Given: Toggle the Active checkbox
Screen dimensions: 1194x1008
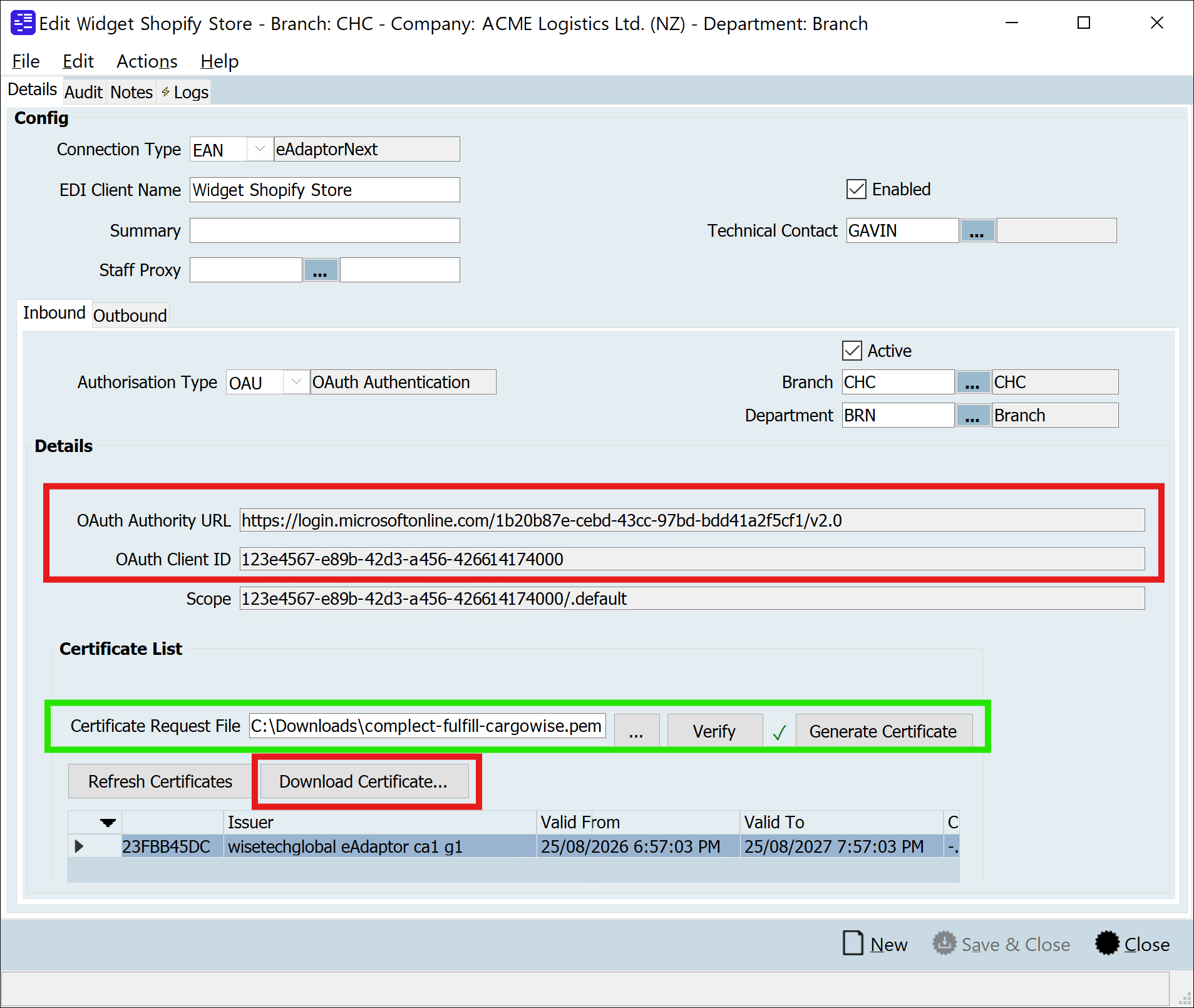Looking at the screenshot, I should tap(852, 351).
